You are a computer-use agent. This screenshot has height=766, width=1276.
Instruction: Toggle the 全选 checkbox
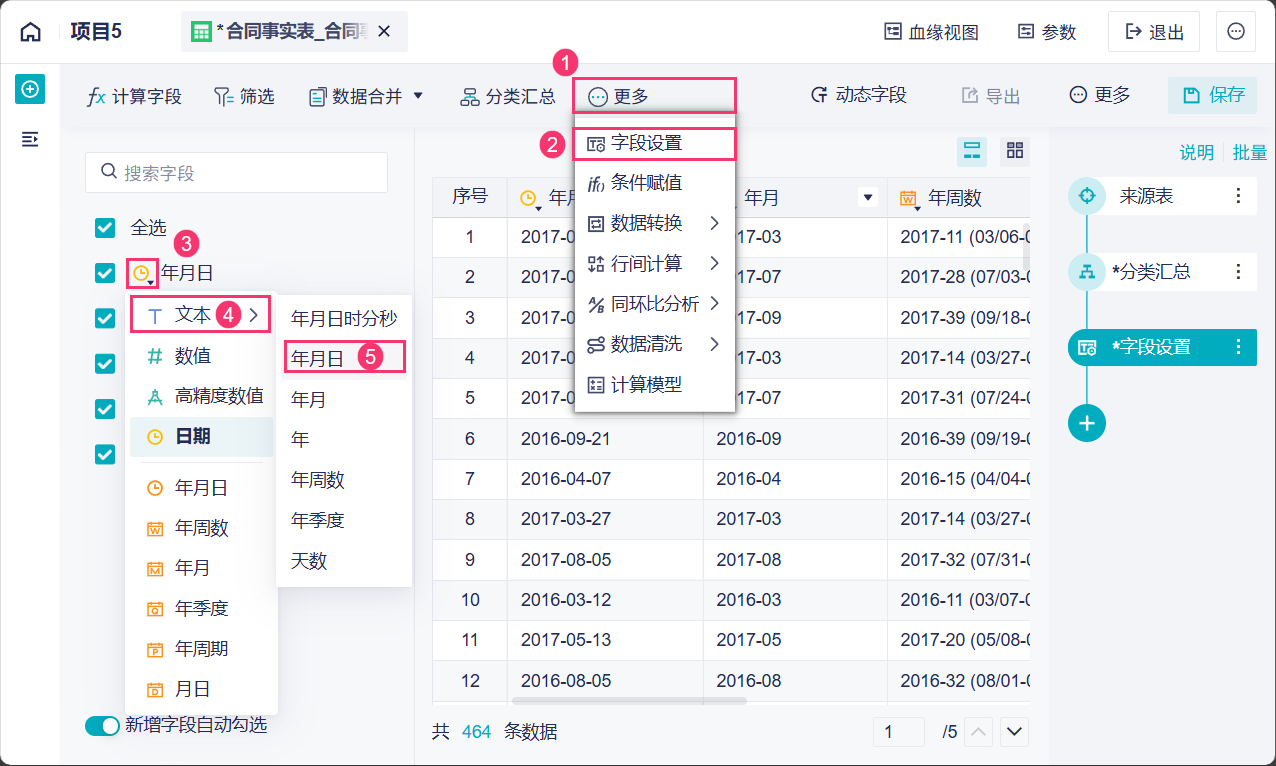[105, 228]
